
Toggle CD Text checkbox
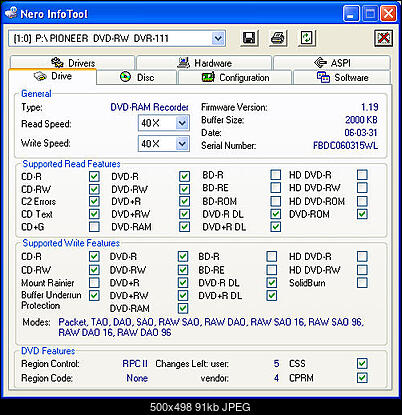tap(94, 214)
